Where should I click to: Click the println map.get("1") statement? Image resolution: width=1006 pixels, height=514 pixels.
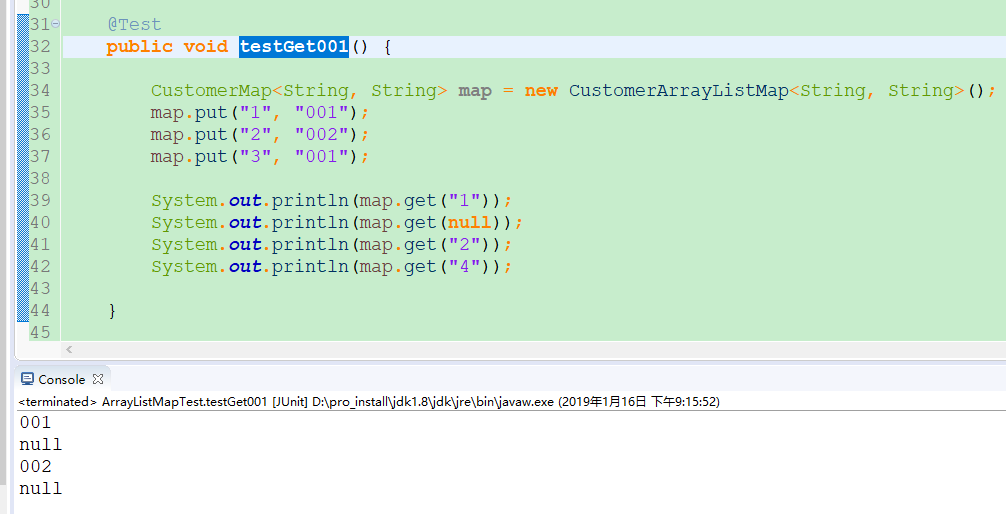click(332, 201)
